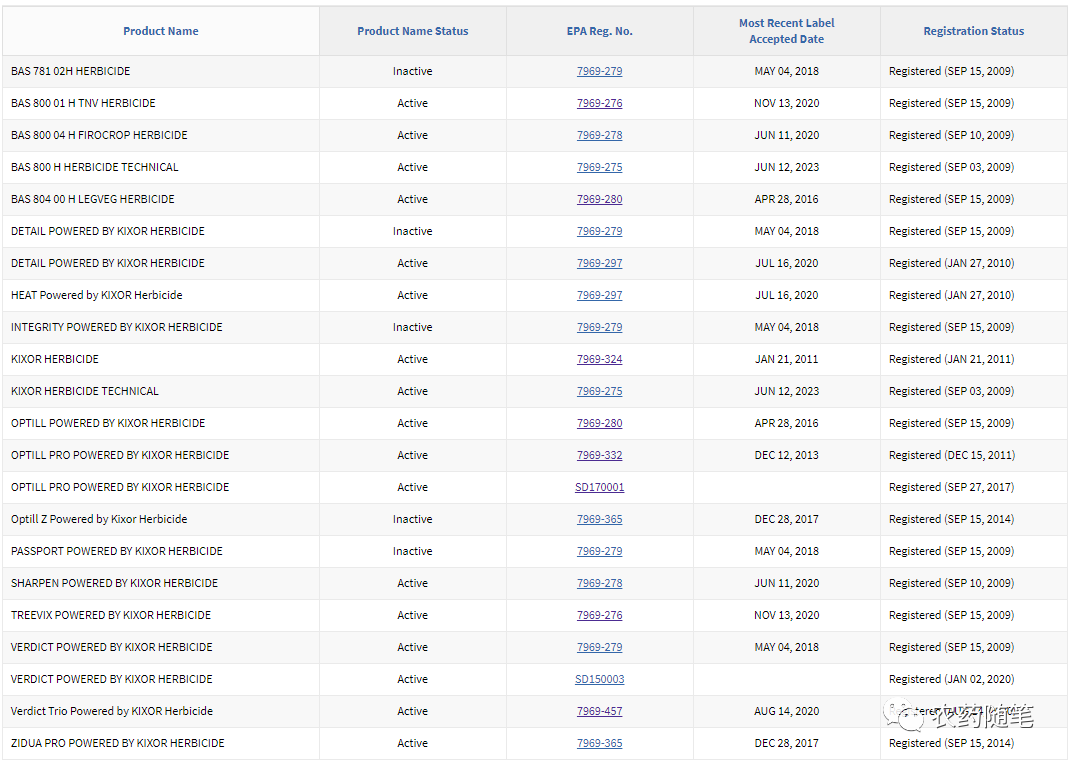Select Optill Z Powered by Kixor Herbicide name
The image size is (1069, 763).
99,520
